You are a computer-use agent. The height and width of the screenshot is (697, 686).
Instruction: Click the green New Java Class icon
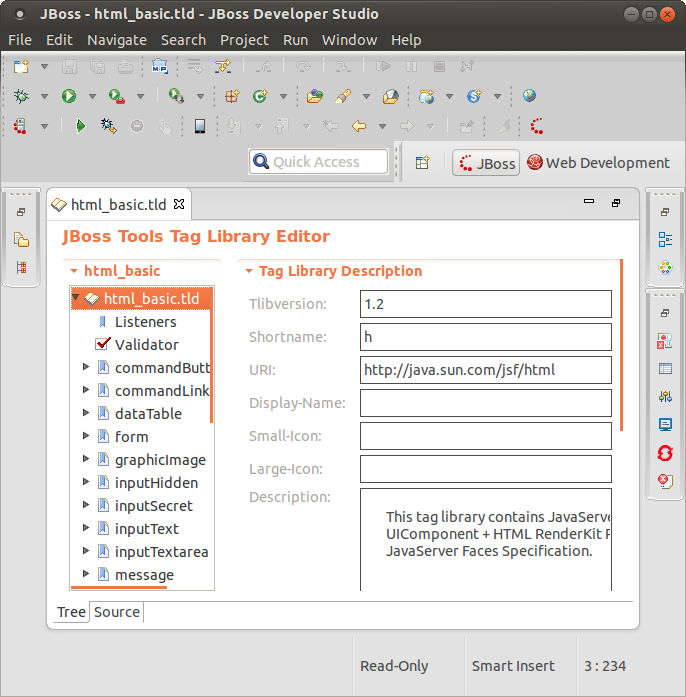pos(260,96)
